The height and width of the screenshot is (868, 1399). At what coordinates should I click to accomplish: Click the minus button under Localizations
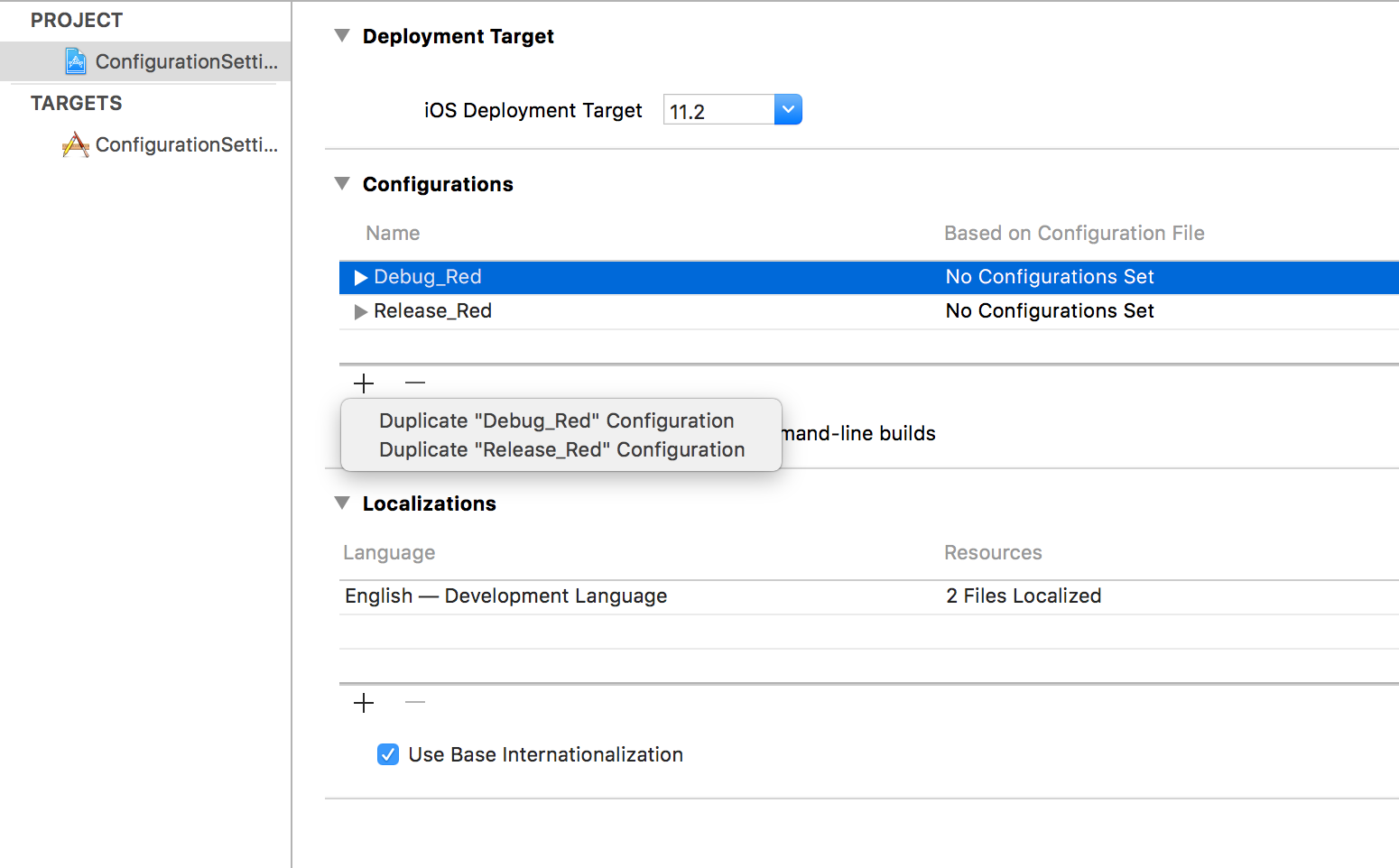tap(415, 703)
